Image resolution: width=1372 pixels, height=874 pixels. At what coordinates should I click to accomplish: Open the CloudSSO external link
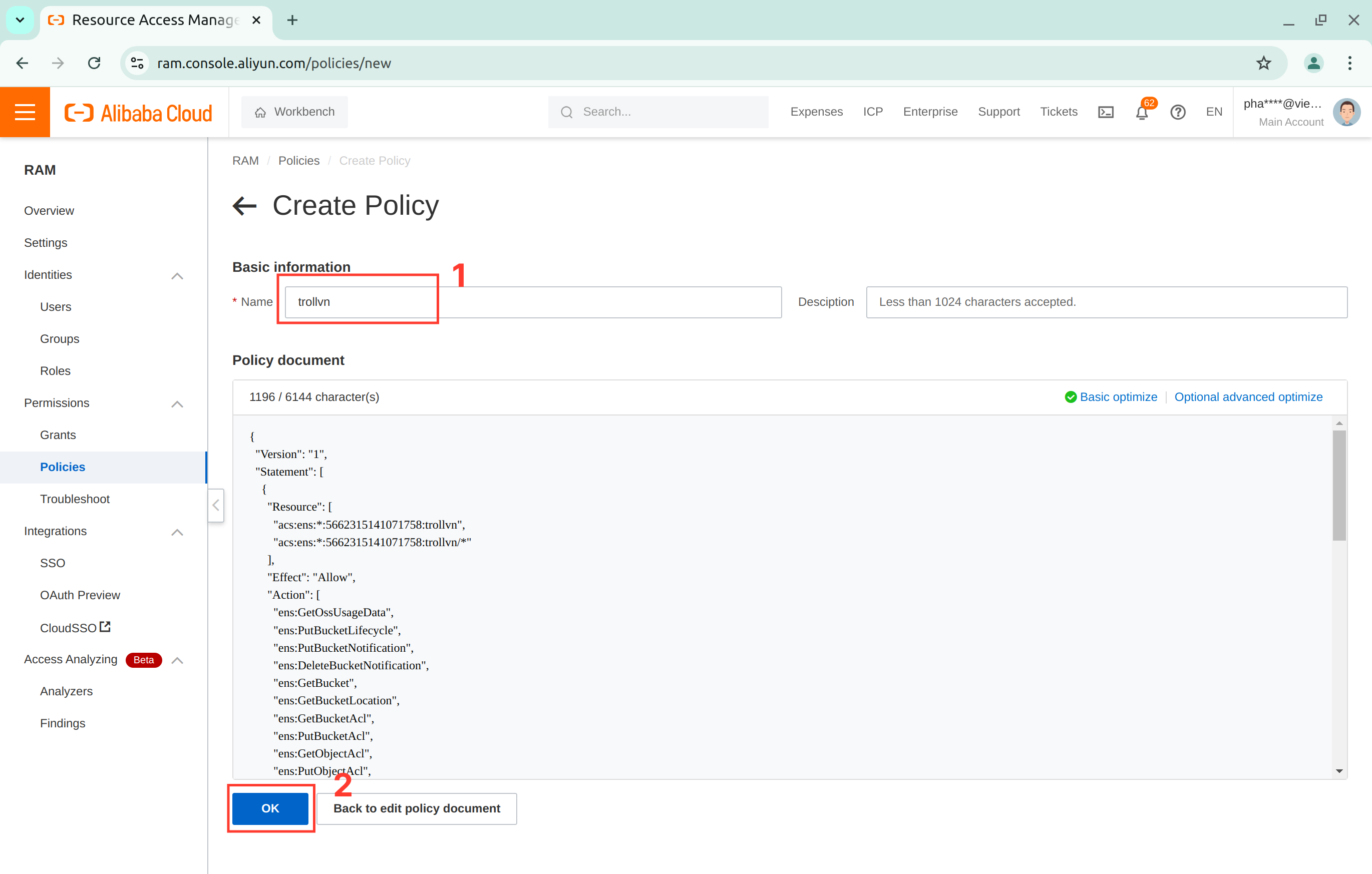(x=75, y=627)
